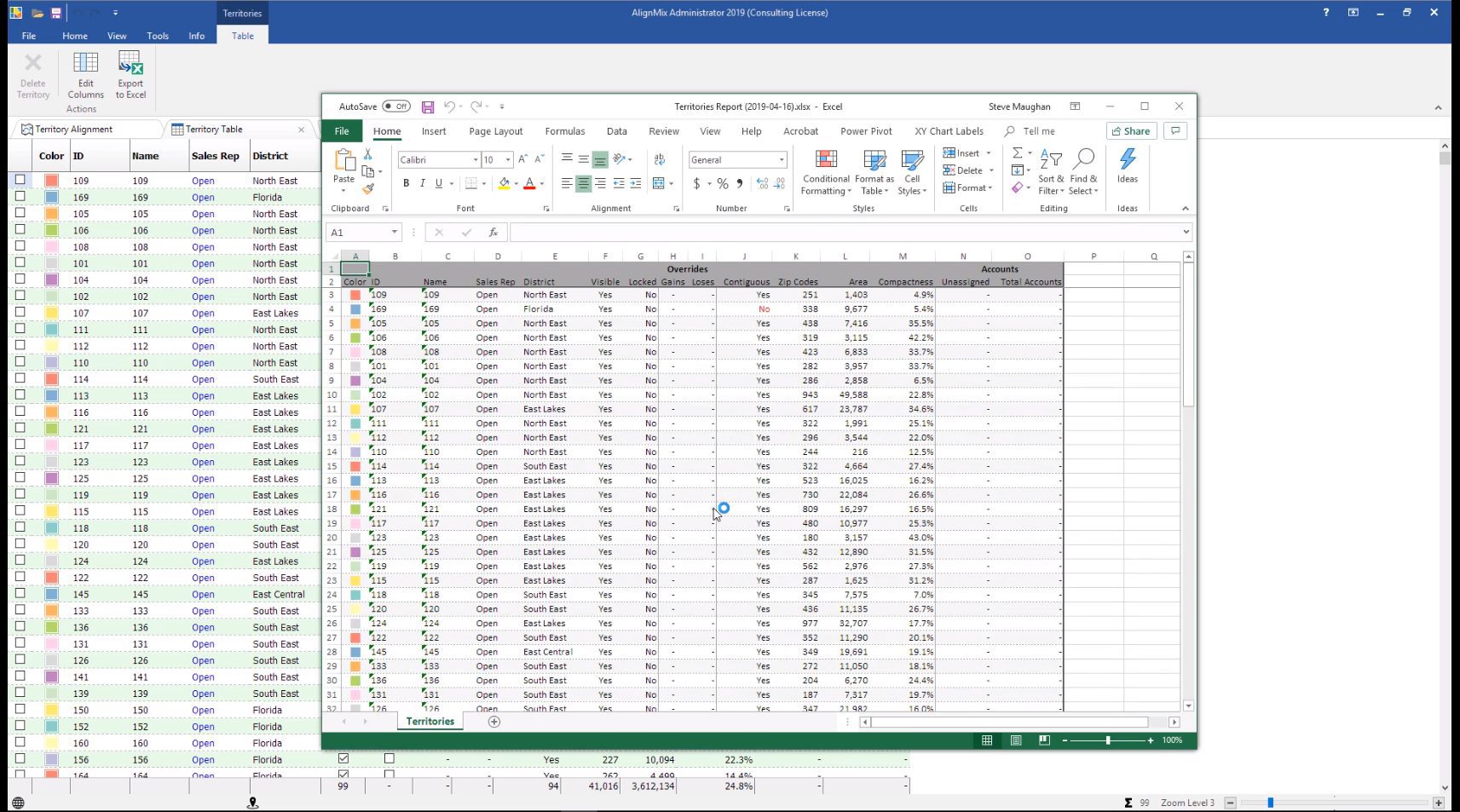Increase font size with the larger A icon
Image resolution: width=1460 pixels, height=812 pixels.
(523, 159)
